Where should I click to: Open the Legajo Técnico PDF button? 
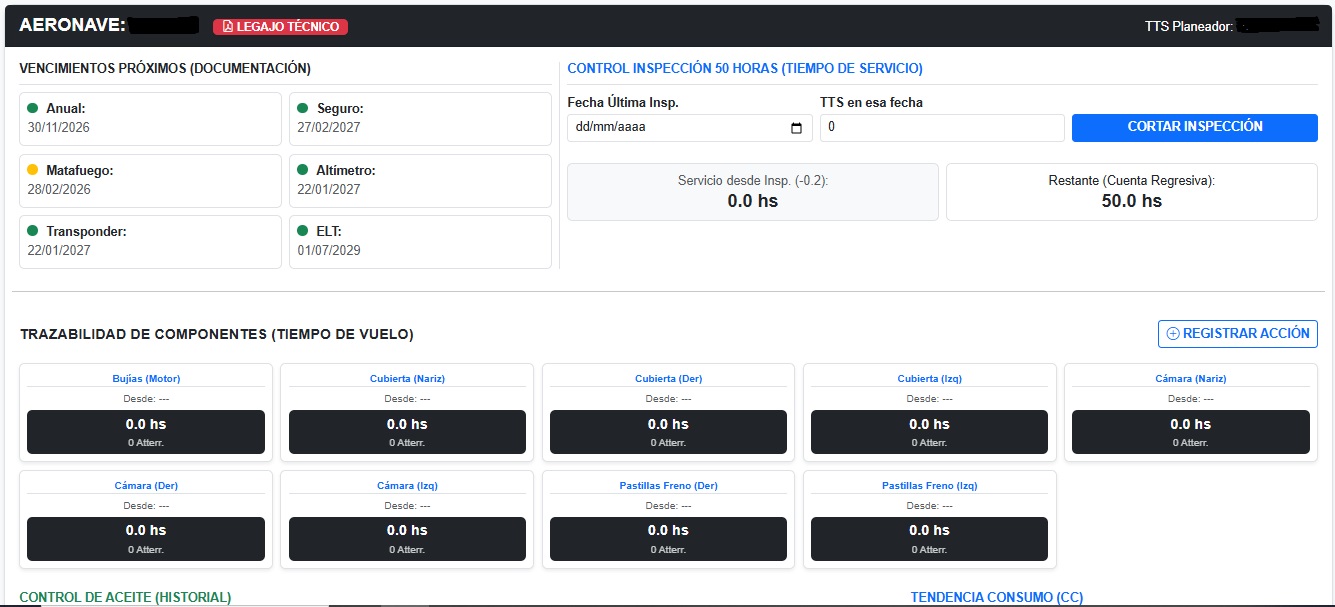pyautogui.click(x=280, y=27)
